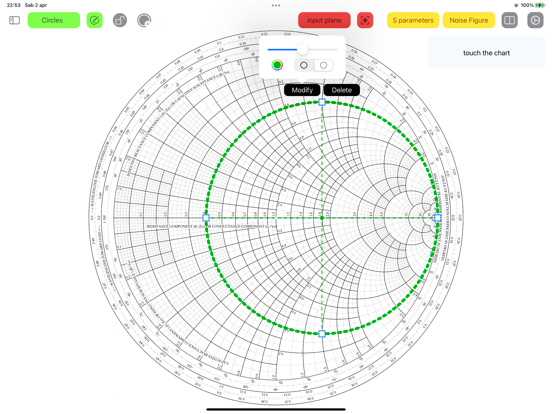The height and width of the screenshot is (414, 552).
Task: Click the left handle of green circle
Action: pyautogui.click(x=206, y=218)
